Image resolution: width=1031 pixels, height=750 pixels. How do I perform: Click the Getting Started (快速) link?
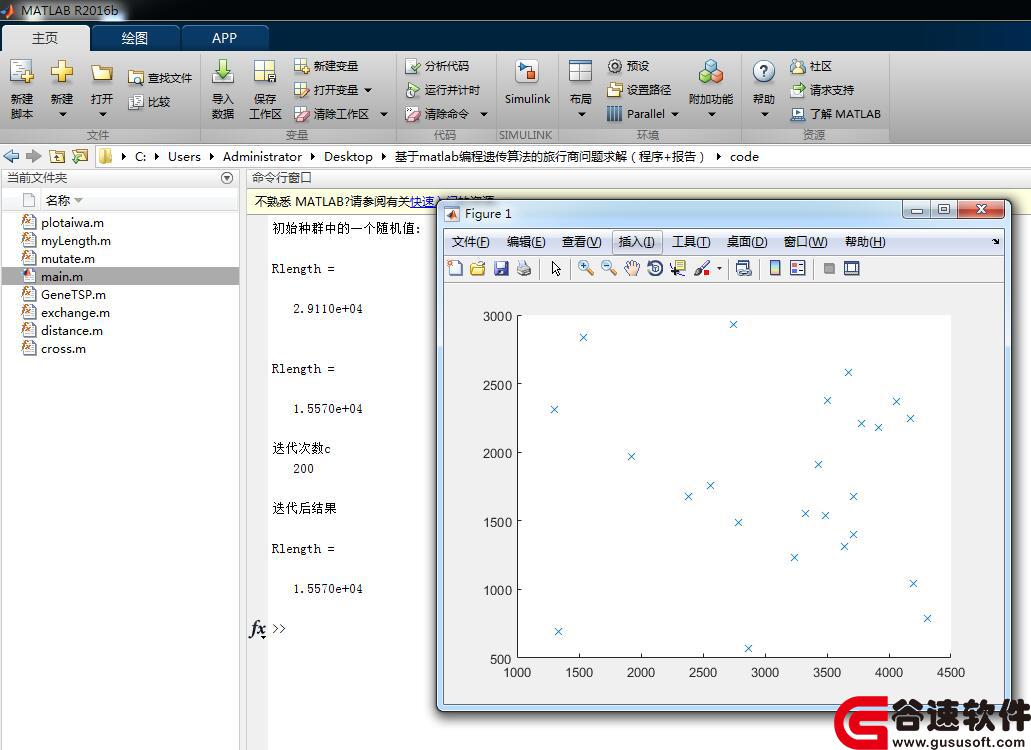[422, 201]
